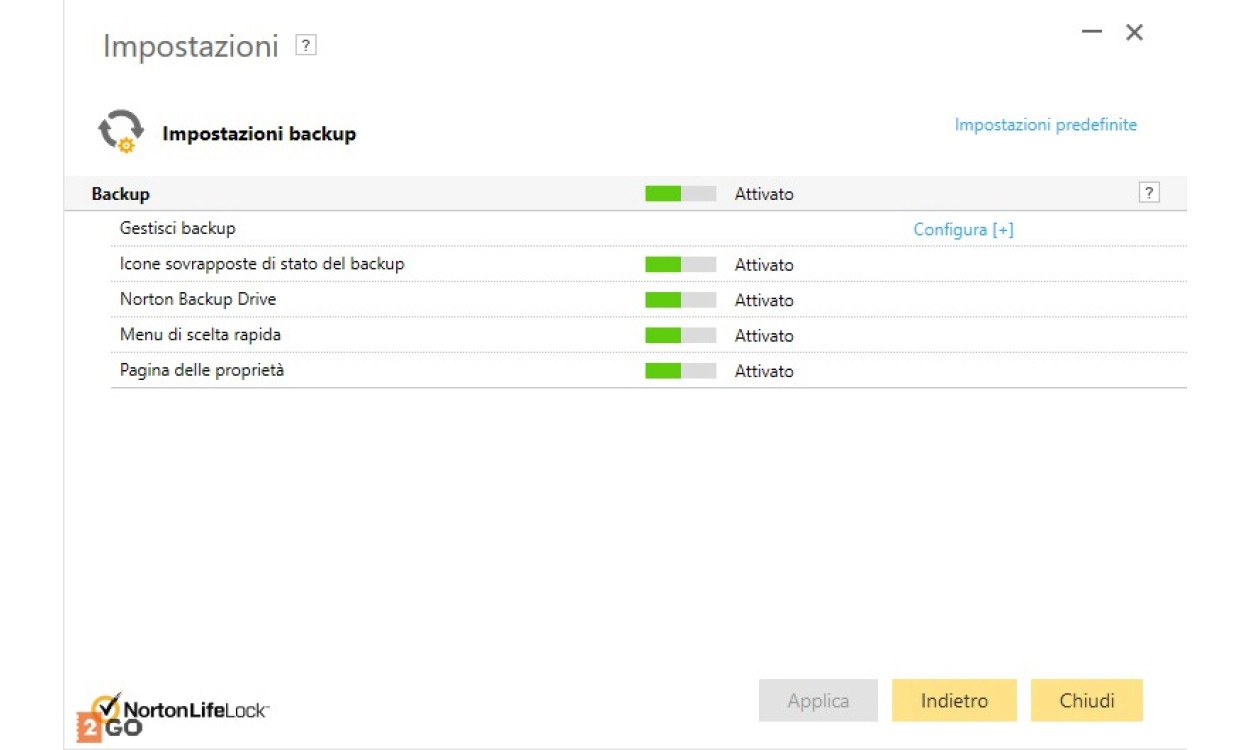
Task: Select the Gestisci backup row label
Action: pyautogui.click(x=177, y=229)
